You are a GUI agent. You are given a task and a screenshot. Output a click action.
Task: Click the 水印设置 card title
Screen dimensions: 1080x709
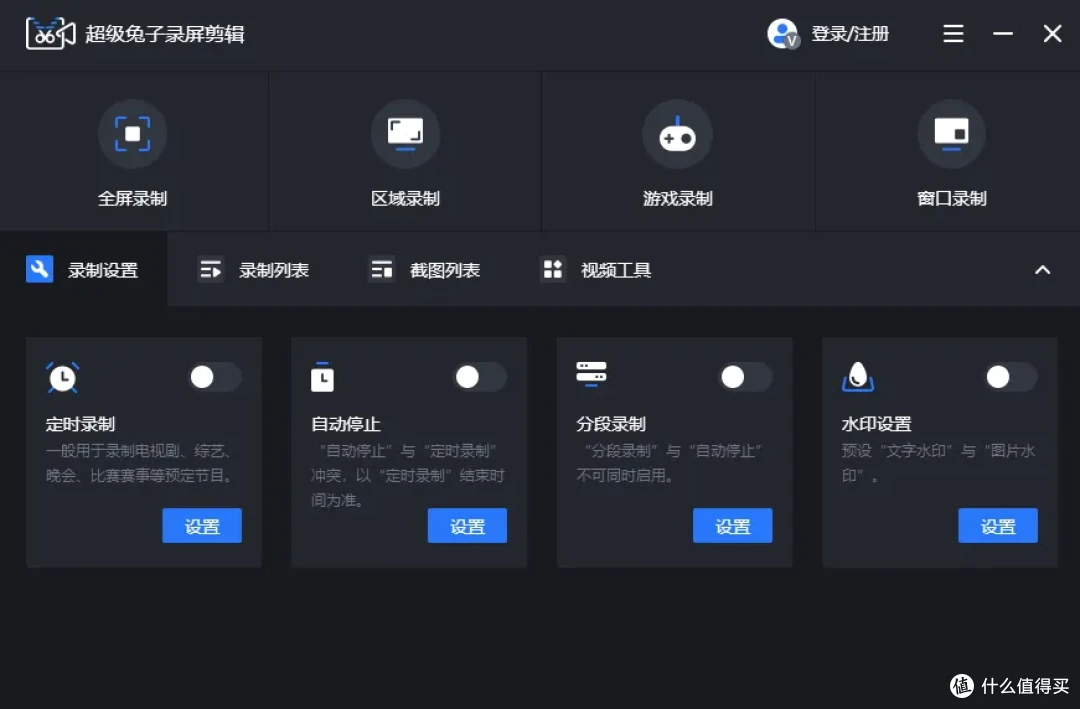click(x=876, y=424)
